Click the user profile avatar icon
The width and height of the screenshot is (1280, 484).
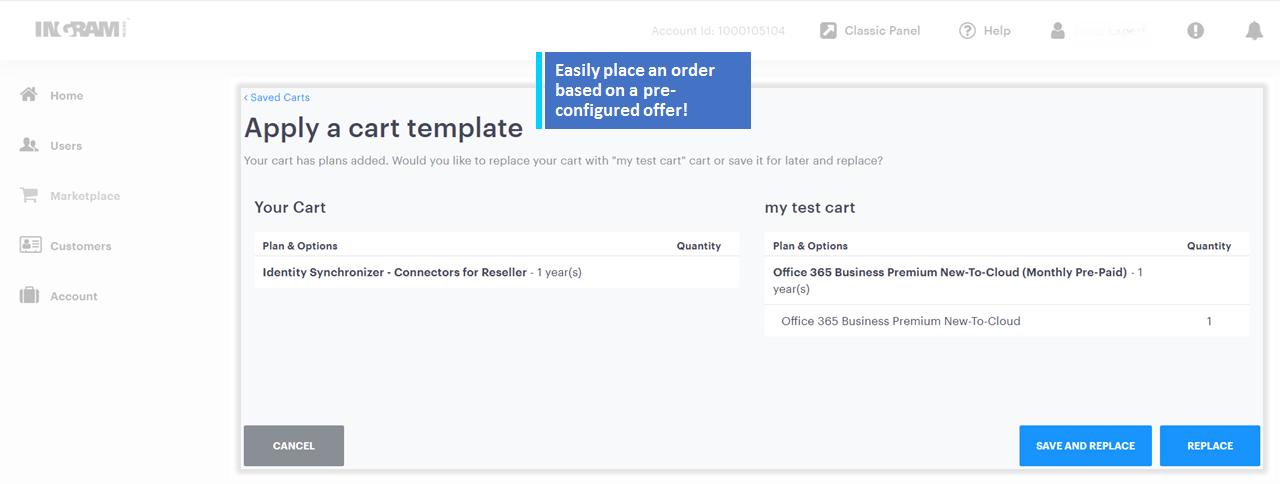(x=1057, y=31)
